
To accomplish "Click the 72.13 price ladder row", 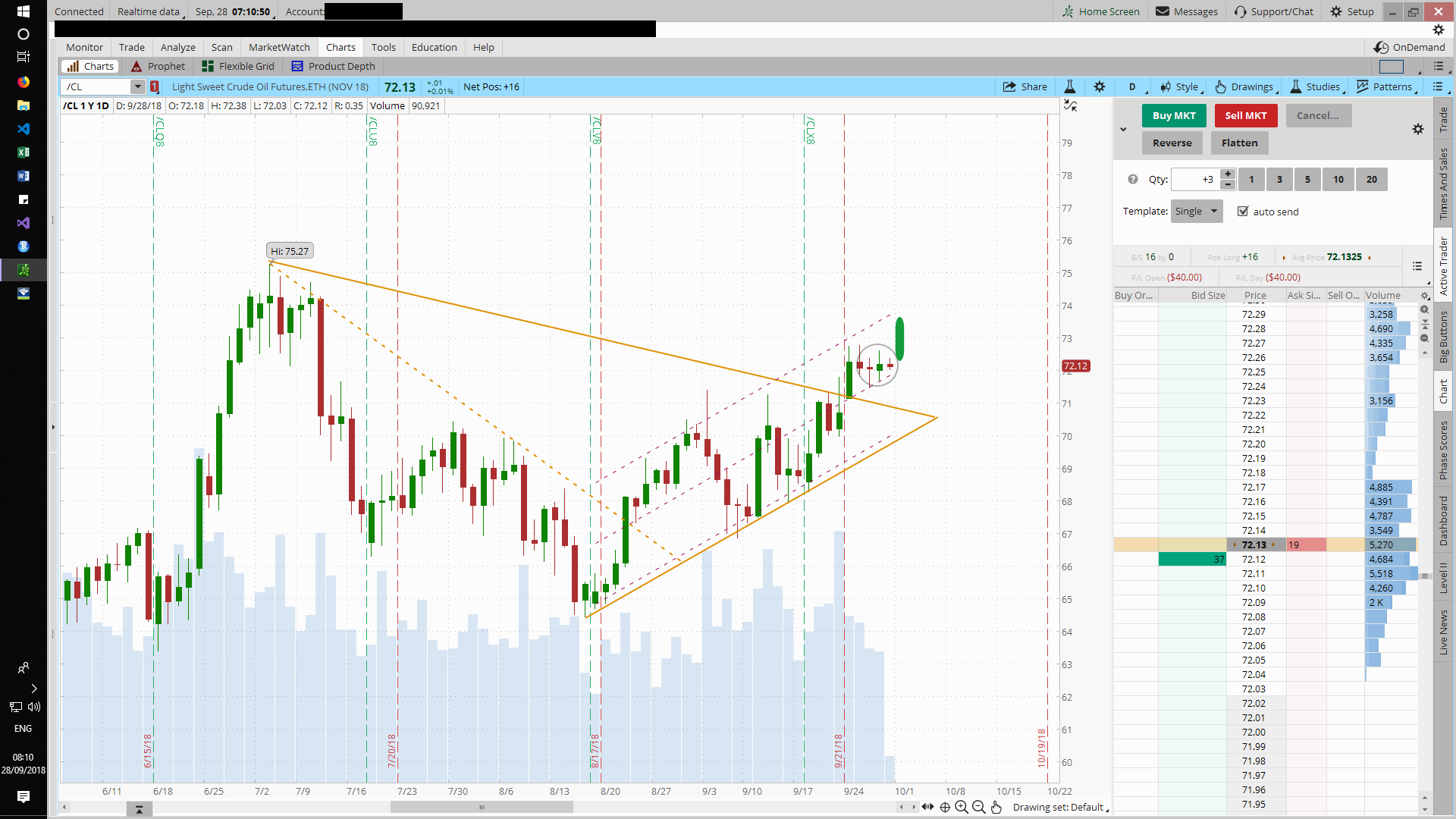I will point(1265,544).
